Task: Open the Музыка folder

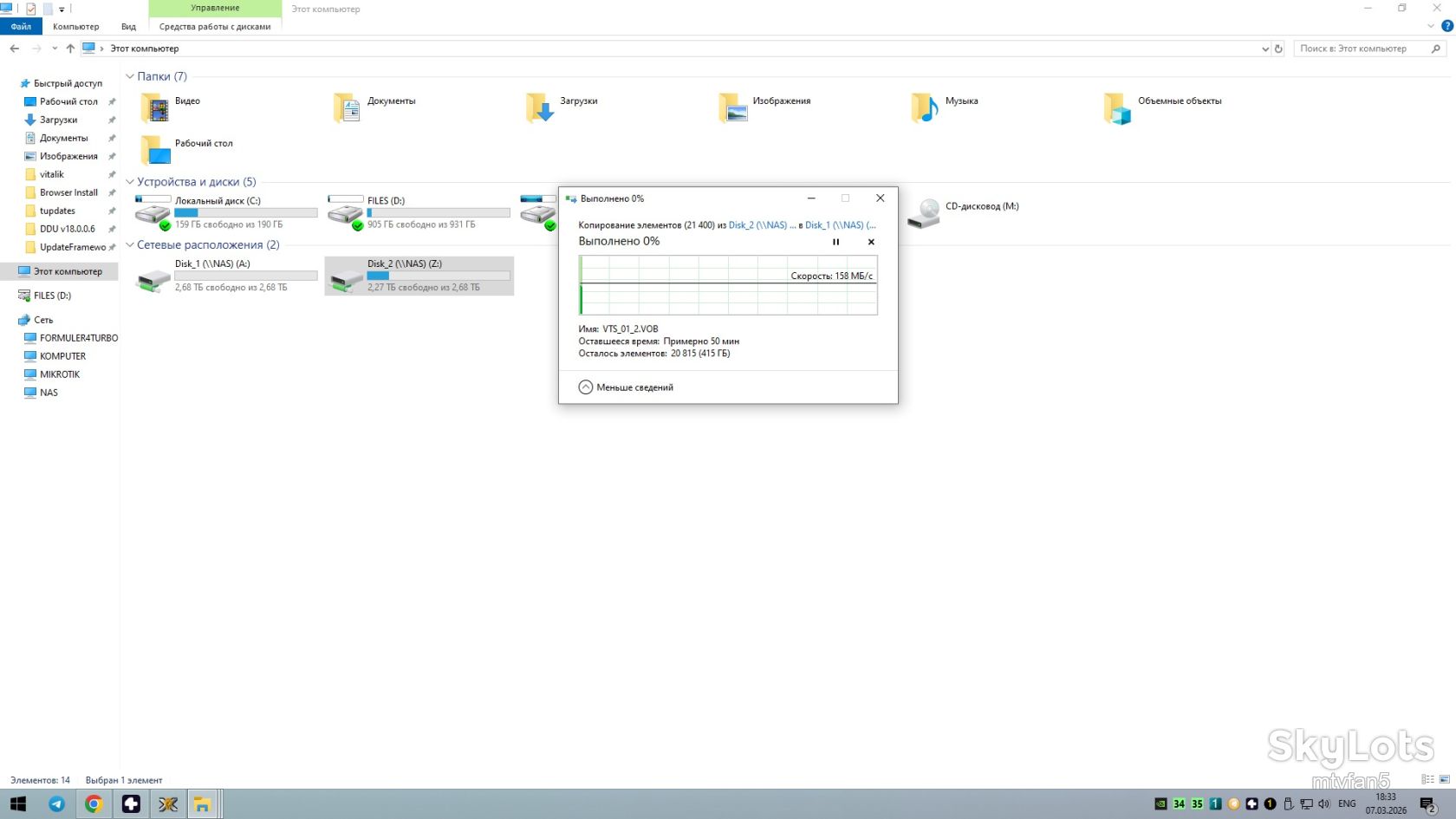Action: click(x=945, y=108)
